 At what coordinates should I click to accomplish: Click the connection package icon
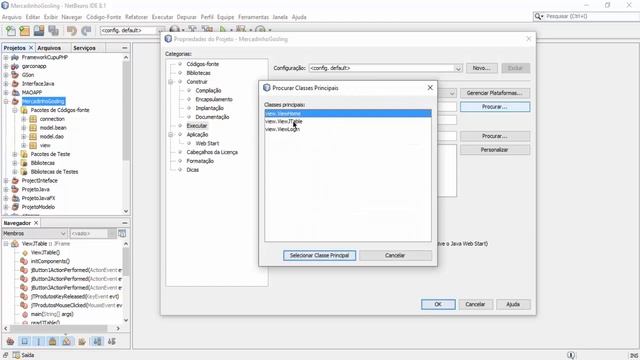33,119
